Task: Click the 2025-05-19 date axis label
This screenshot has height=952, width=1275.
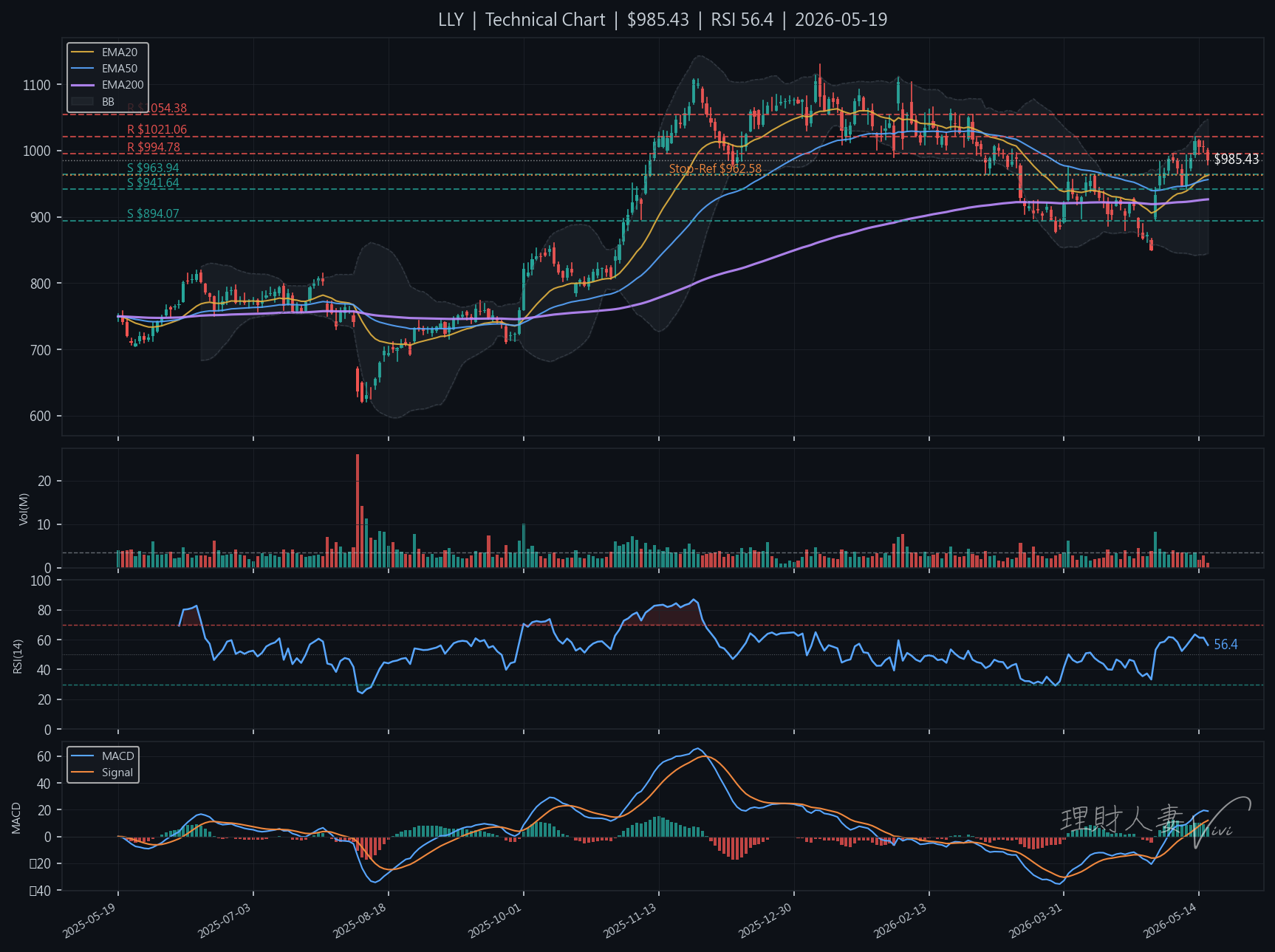Action: coord(89,921)
